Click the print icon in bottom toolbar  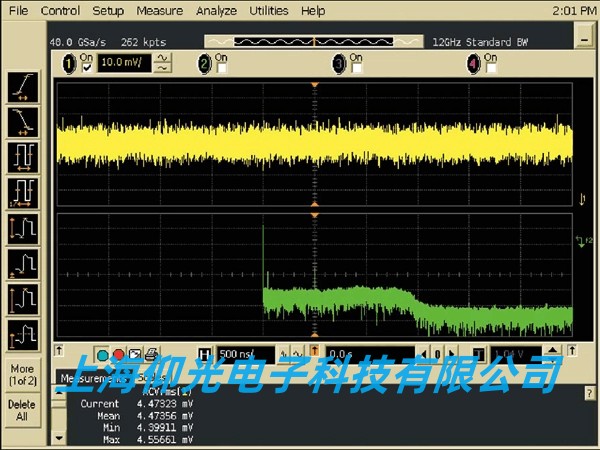coord(150,354)
